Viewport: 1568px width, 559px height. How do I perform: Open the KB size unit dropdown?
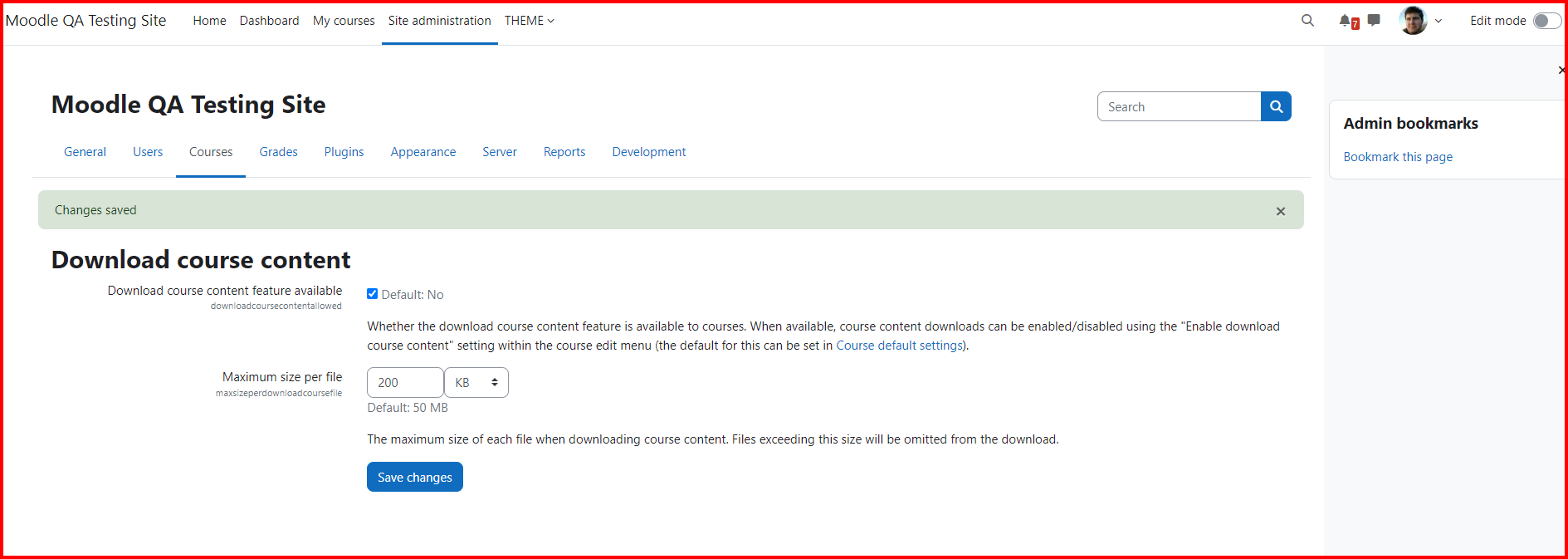click(x=476, y=383)
